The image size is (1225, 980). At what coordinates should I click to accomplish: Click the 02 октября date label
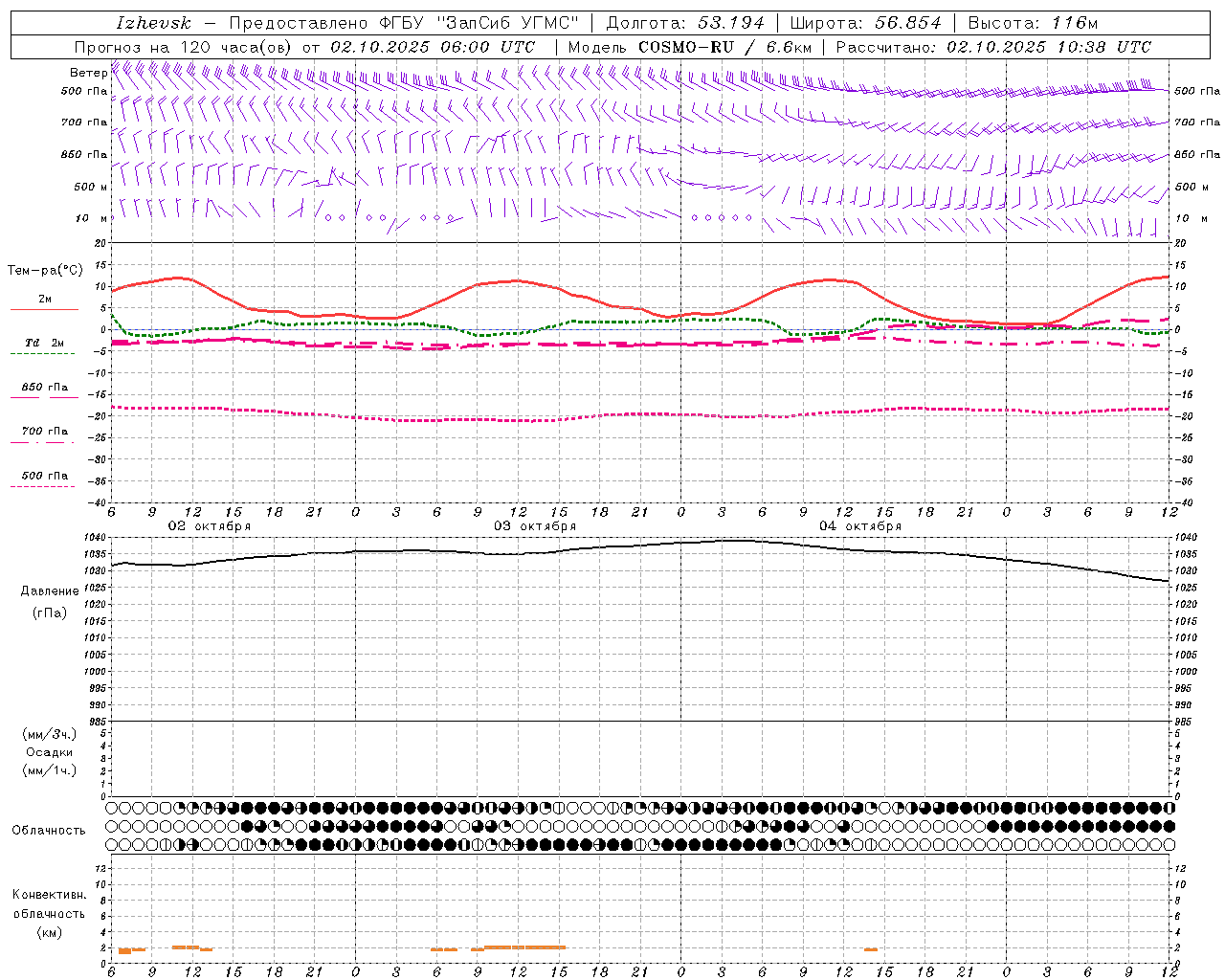[x=210, y=525]
